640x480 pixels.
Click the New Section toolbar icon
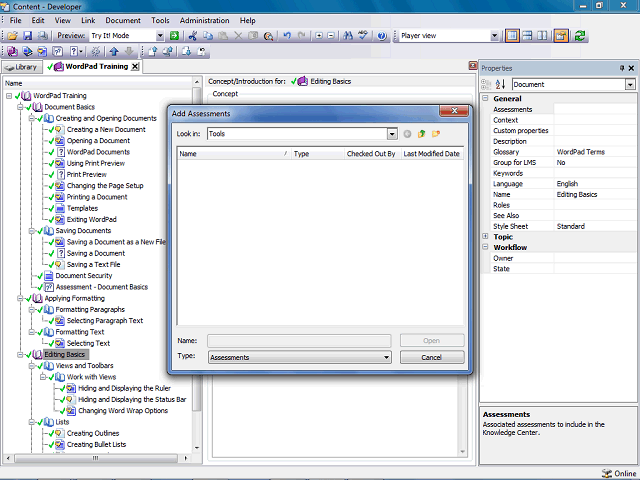(27, 51)
